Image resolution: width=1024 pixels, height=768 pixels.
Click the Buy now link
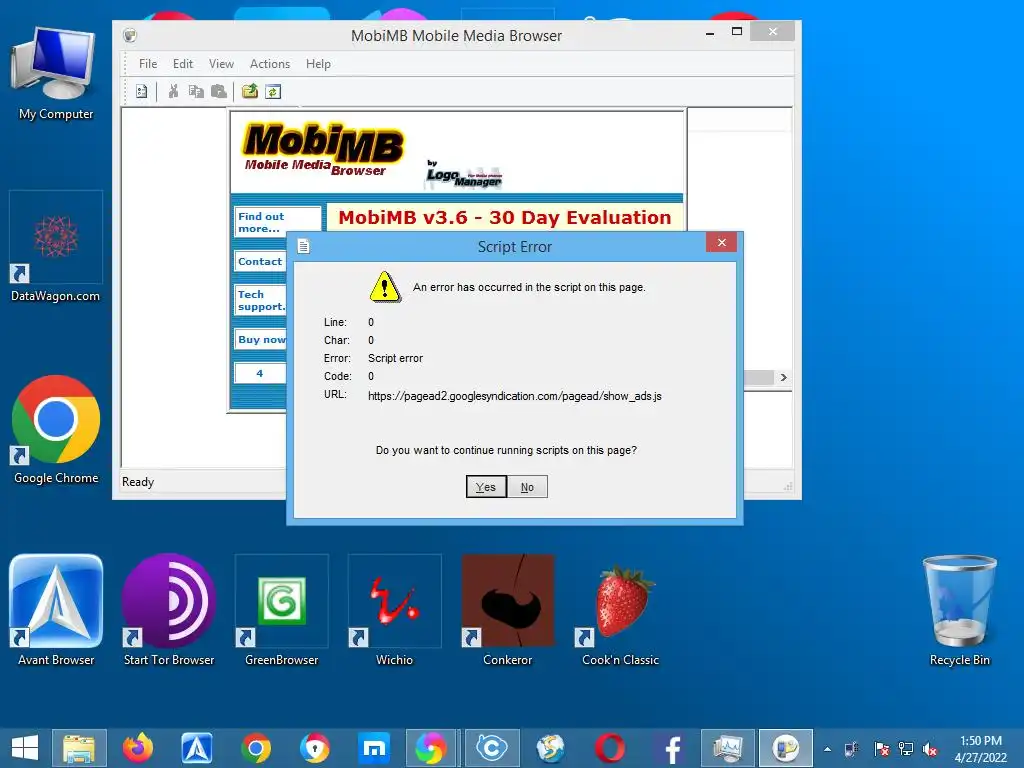click(261, 340)
